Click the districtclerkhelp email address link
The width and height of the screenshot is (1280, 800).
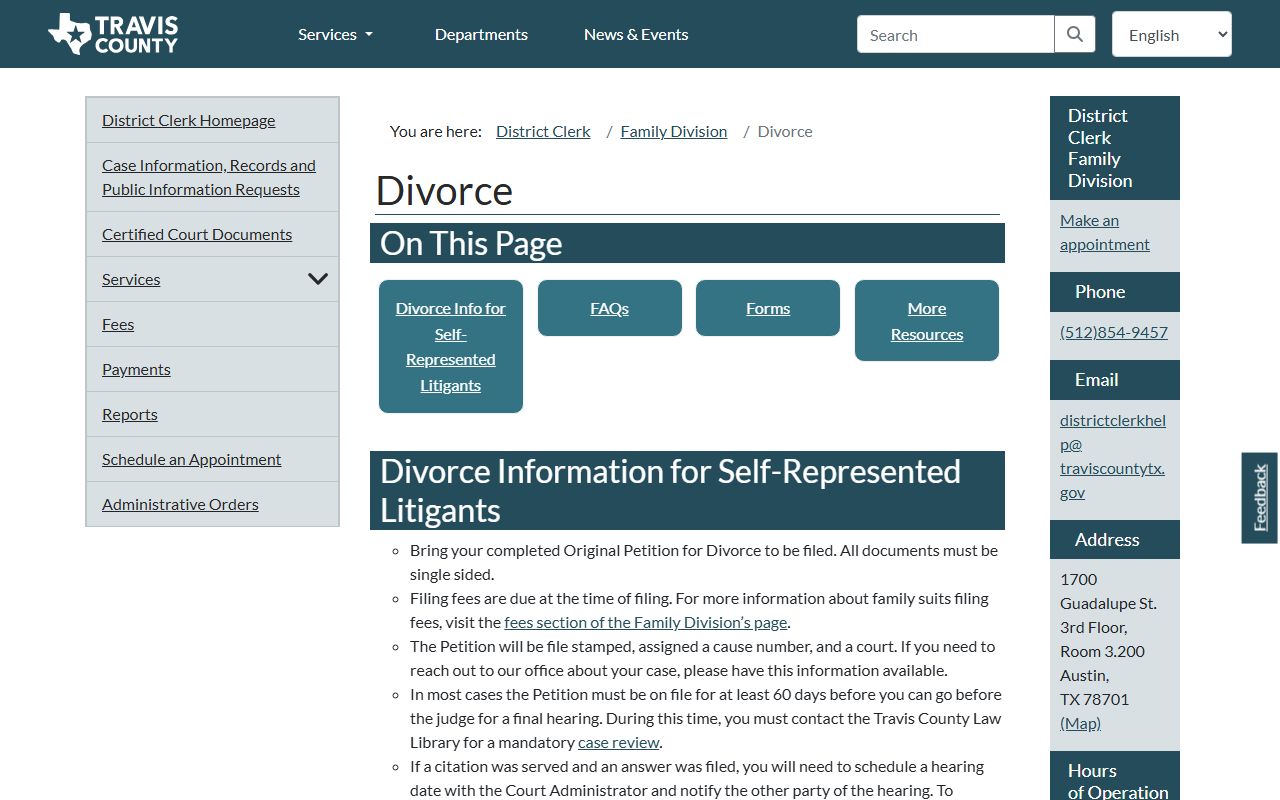click(x=1113, y=456)
